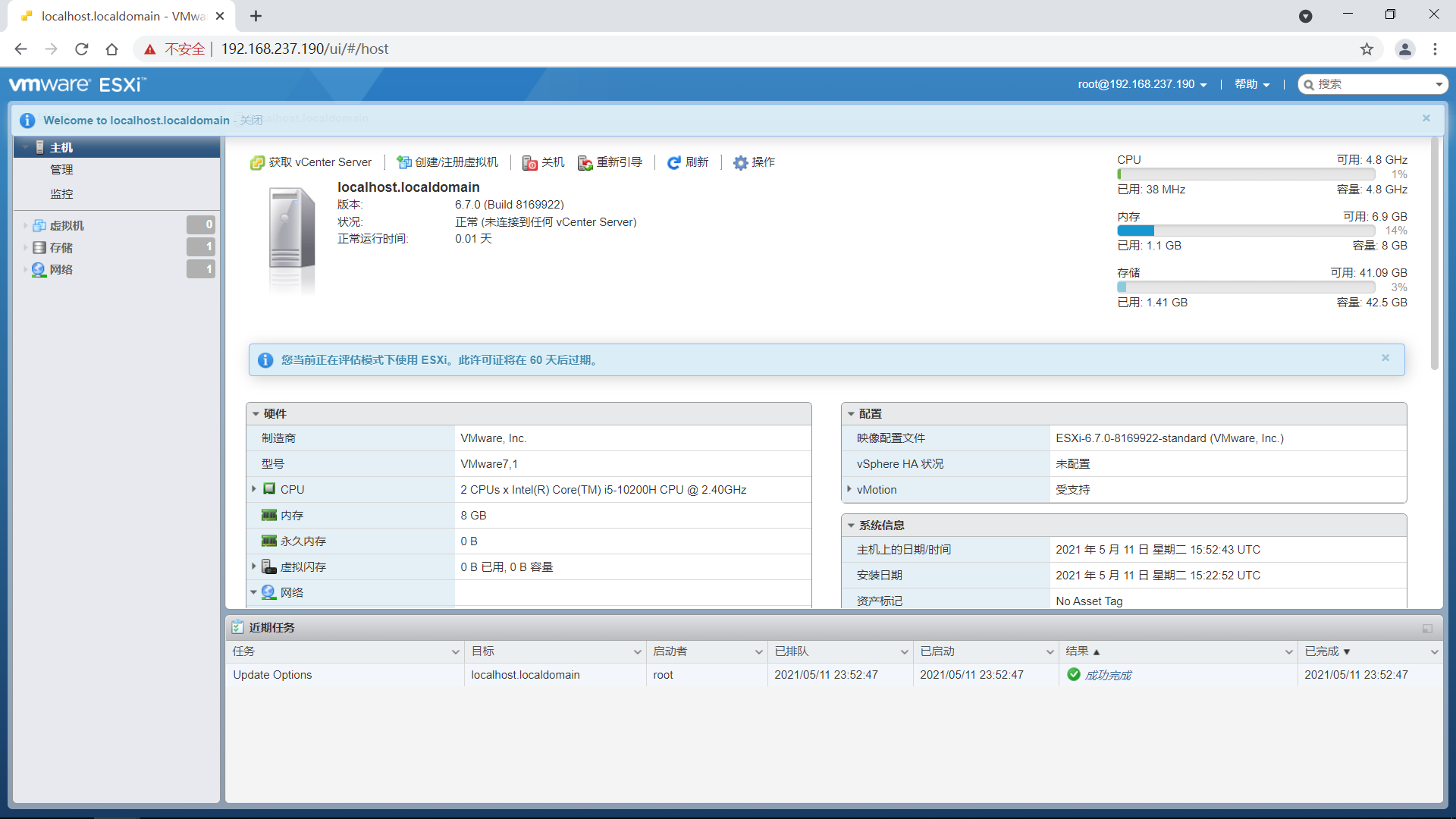Viewport: 1456px width, 819px height.
Task: Click browser reload button
Action: tap(82, 49)
